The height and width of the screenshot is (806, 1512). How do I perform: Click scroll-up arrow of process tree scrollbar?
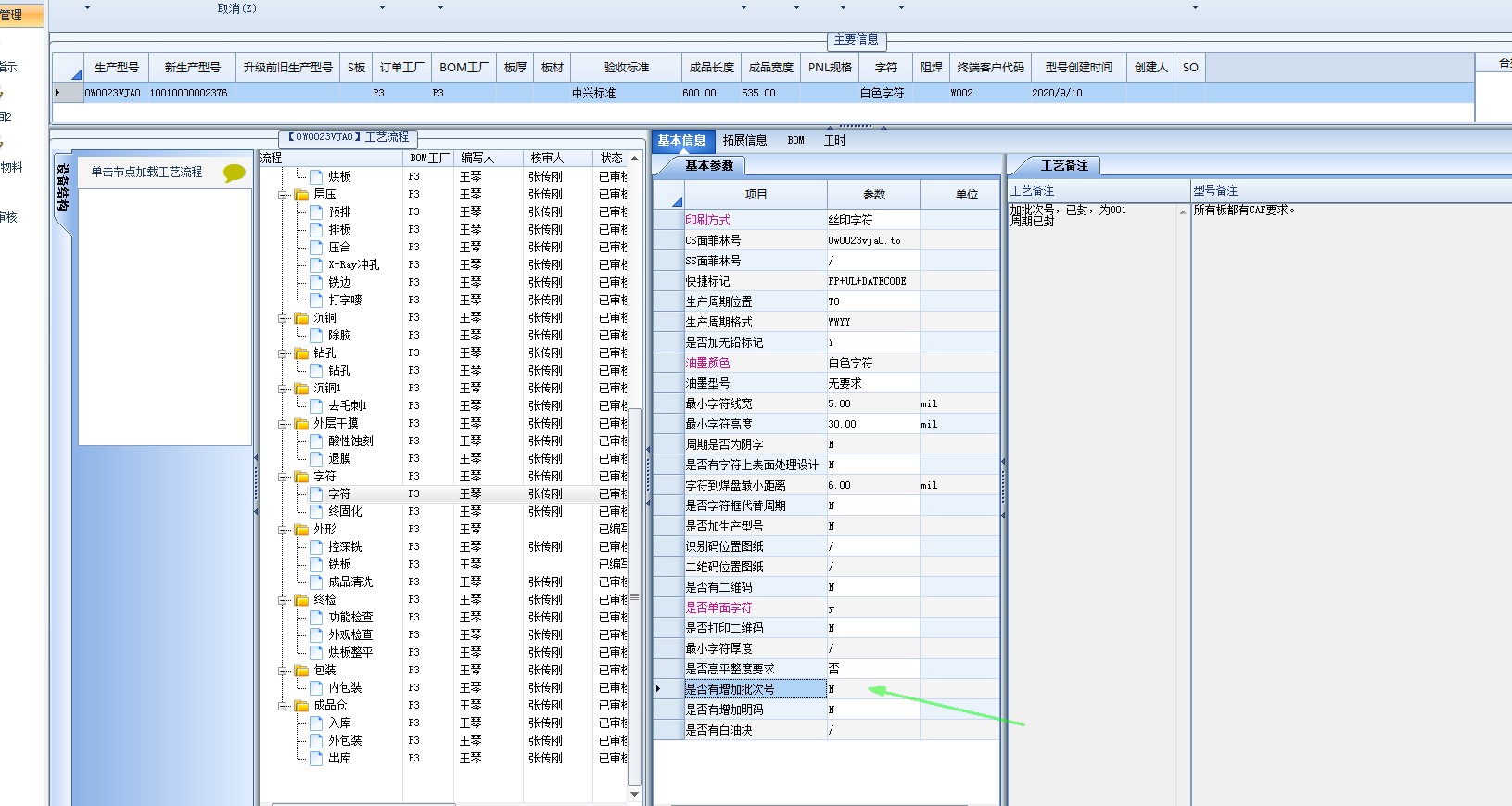tap(634, 159)
